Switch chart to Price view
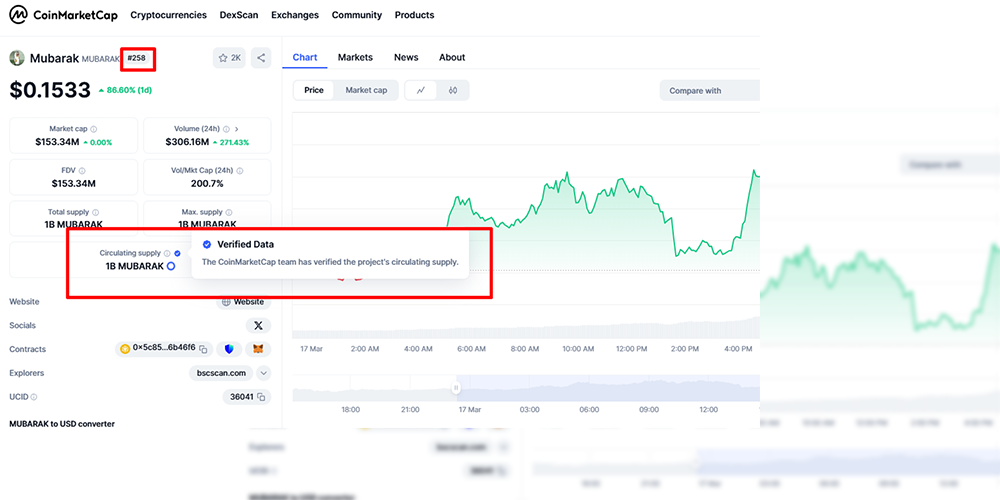 (x=314, y=91)
